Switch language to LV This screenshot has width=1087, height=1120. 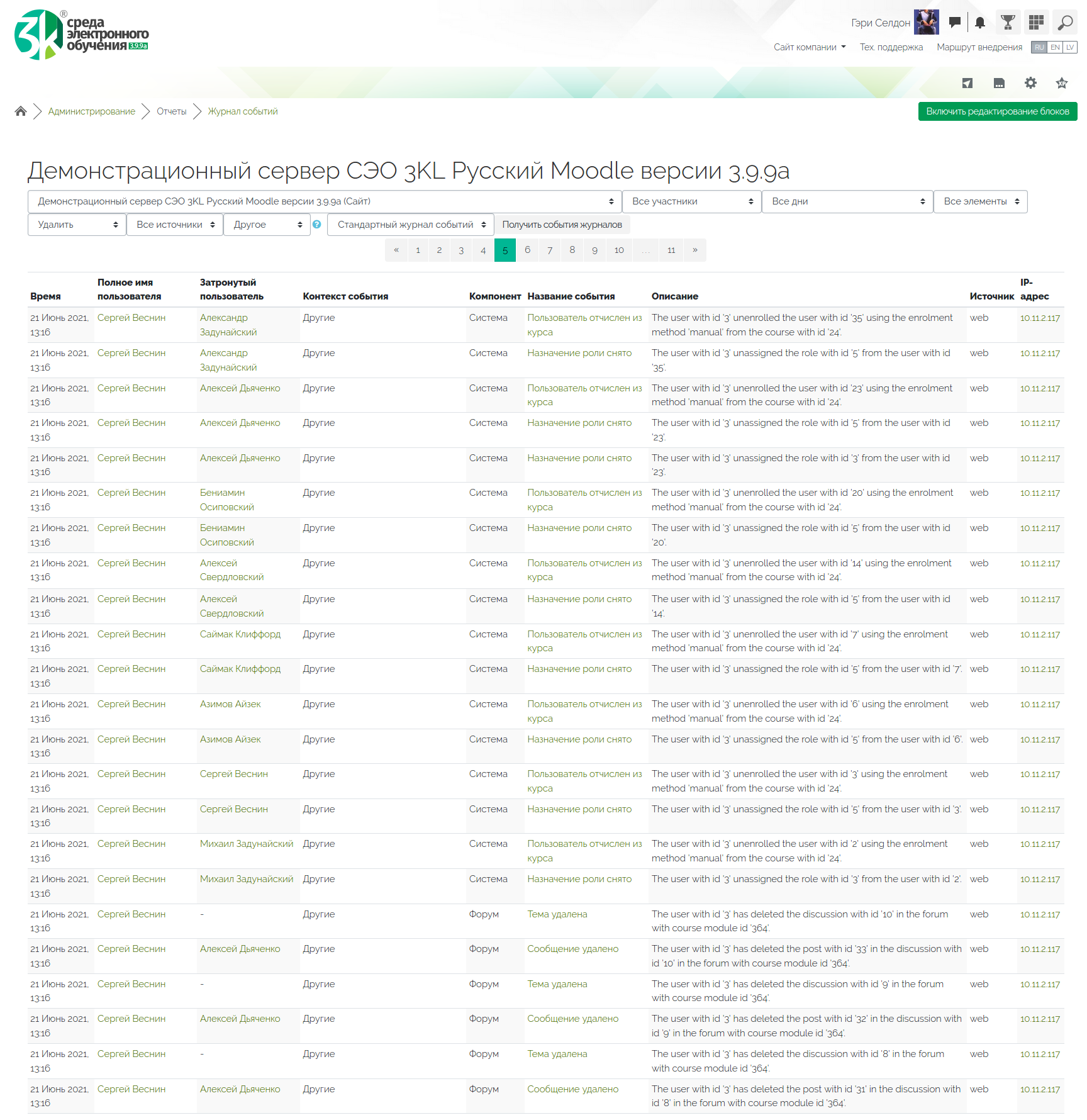pyautogui.click(x=1070, y=47)
